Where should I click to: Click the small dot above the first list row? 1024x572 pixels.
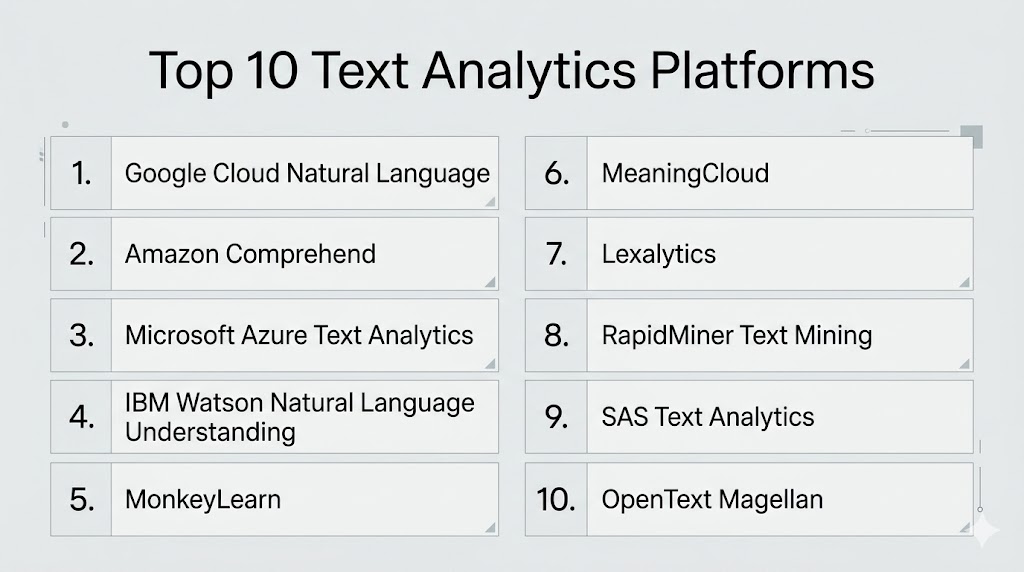coord(65,125)
